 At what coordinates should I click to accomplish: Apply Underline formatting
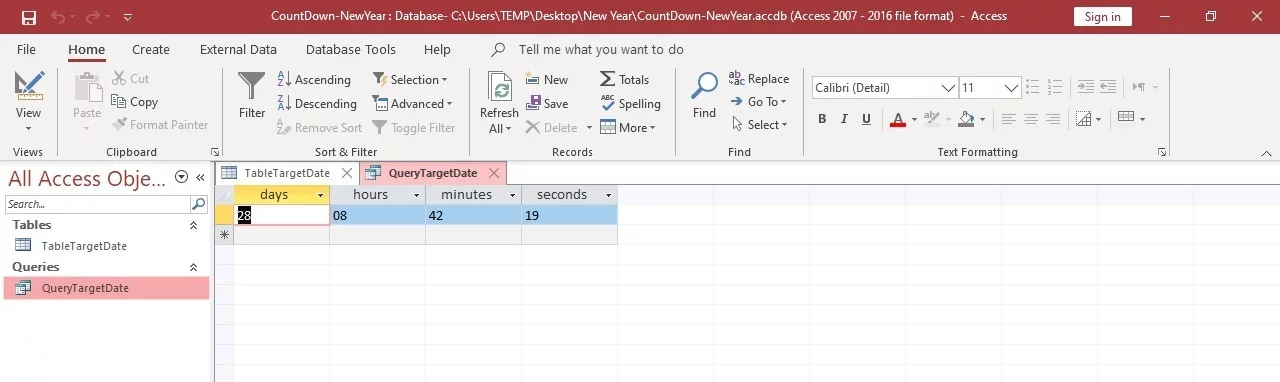point(866,119)
